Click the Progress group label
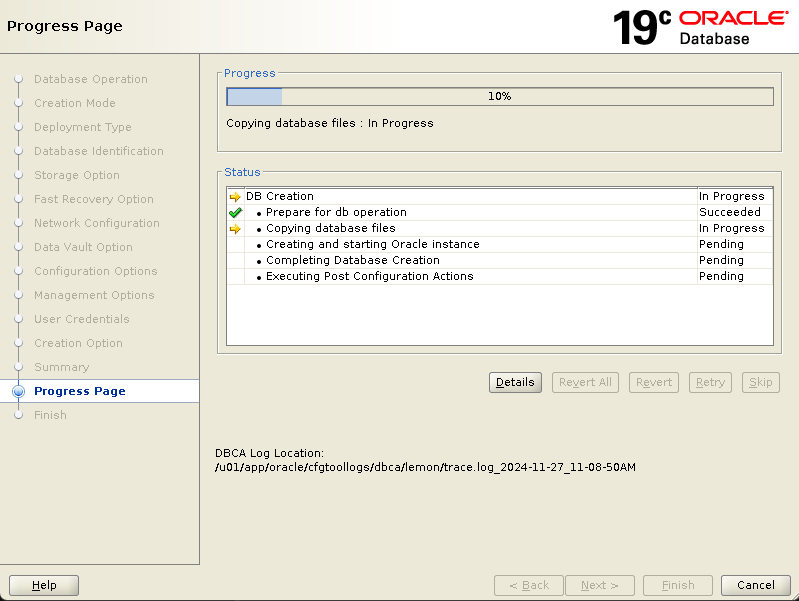 [x=250, y=73]
